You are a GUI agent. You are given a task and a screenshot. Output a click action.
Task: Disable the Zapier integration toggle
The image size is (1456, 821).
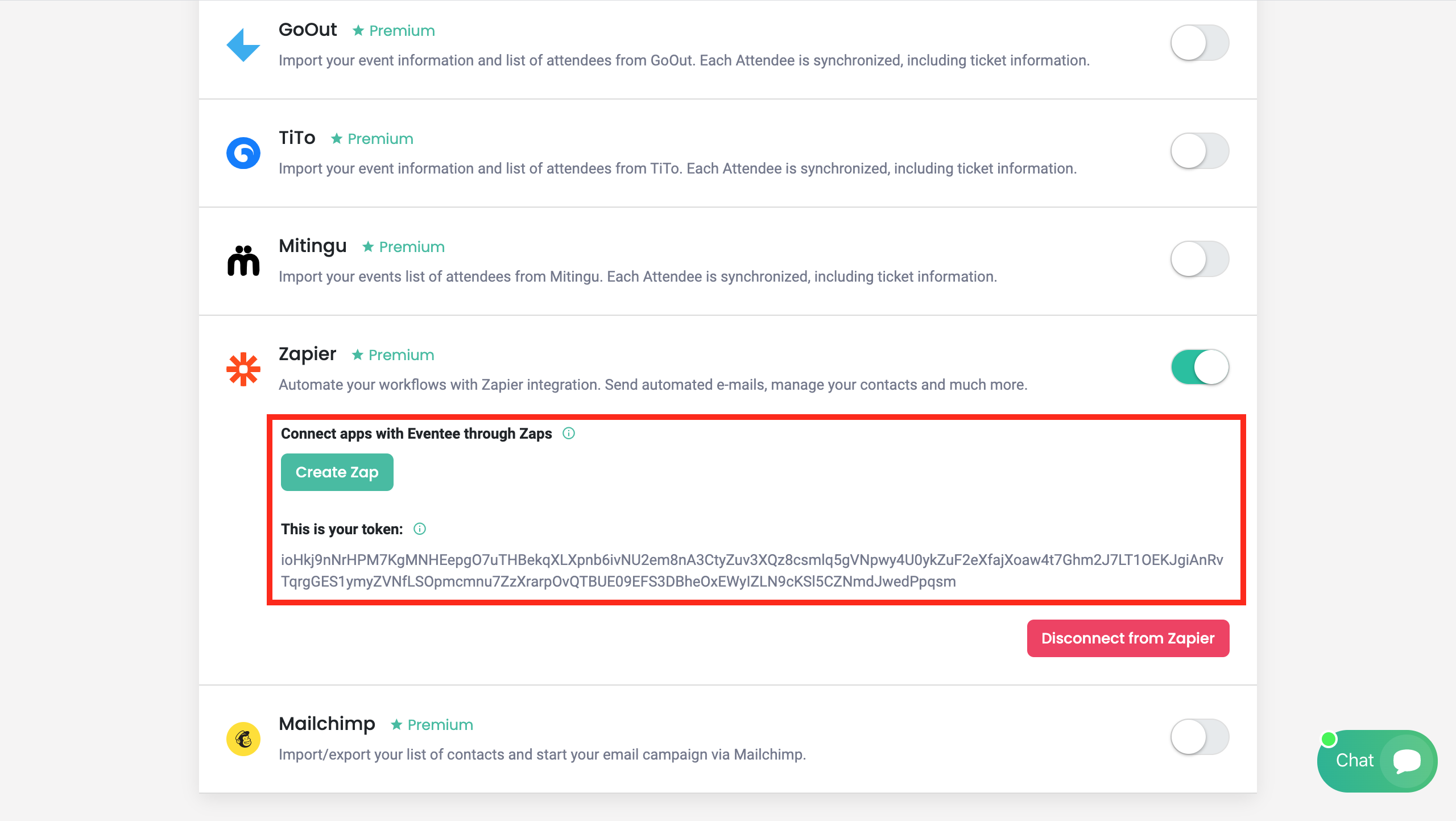[1200, 367]
